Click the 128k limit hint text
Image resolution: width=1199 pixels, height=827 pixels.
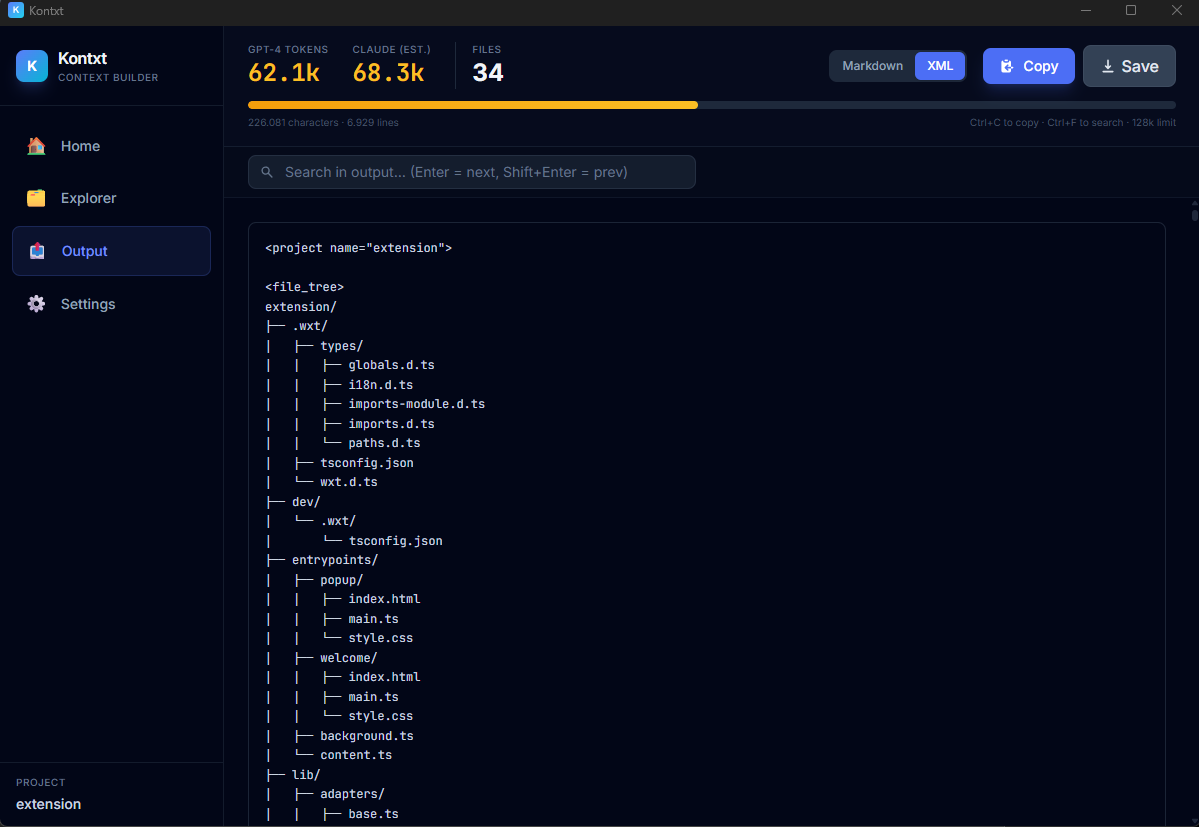[1154, 122]
